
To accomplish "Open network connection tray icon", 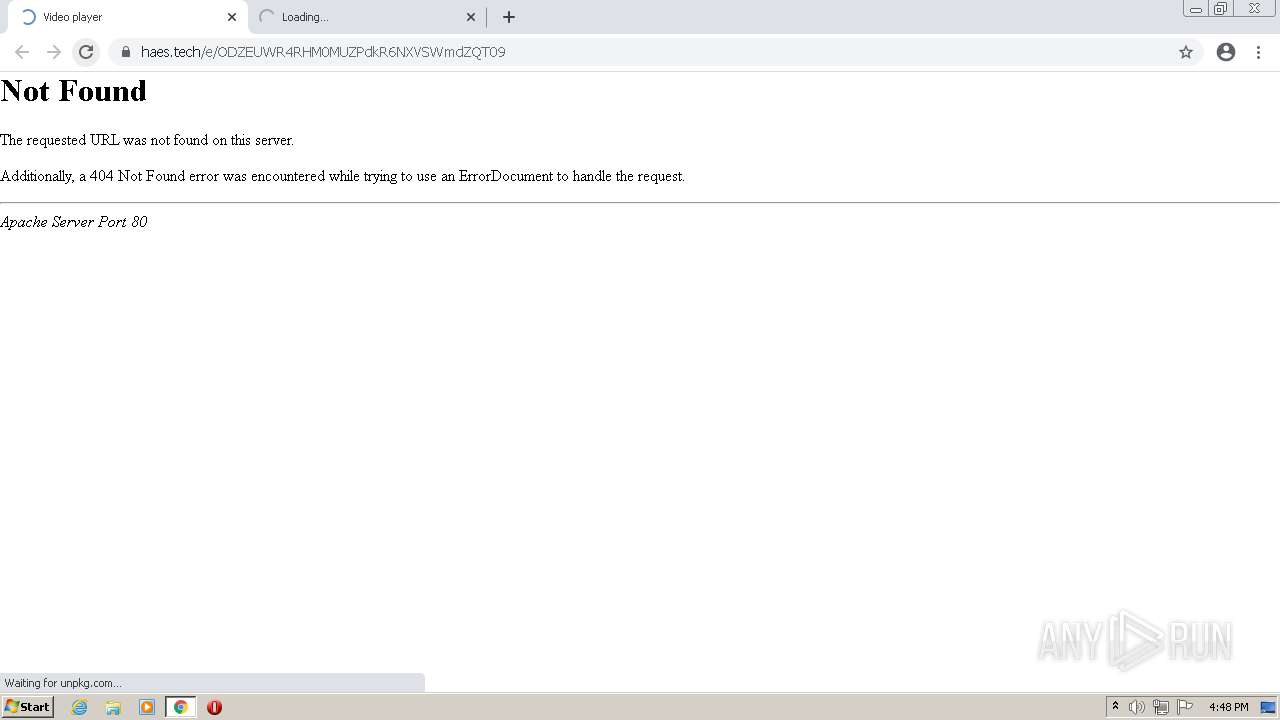I will pyautogui.click(x=1160, y=707).
